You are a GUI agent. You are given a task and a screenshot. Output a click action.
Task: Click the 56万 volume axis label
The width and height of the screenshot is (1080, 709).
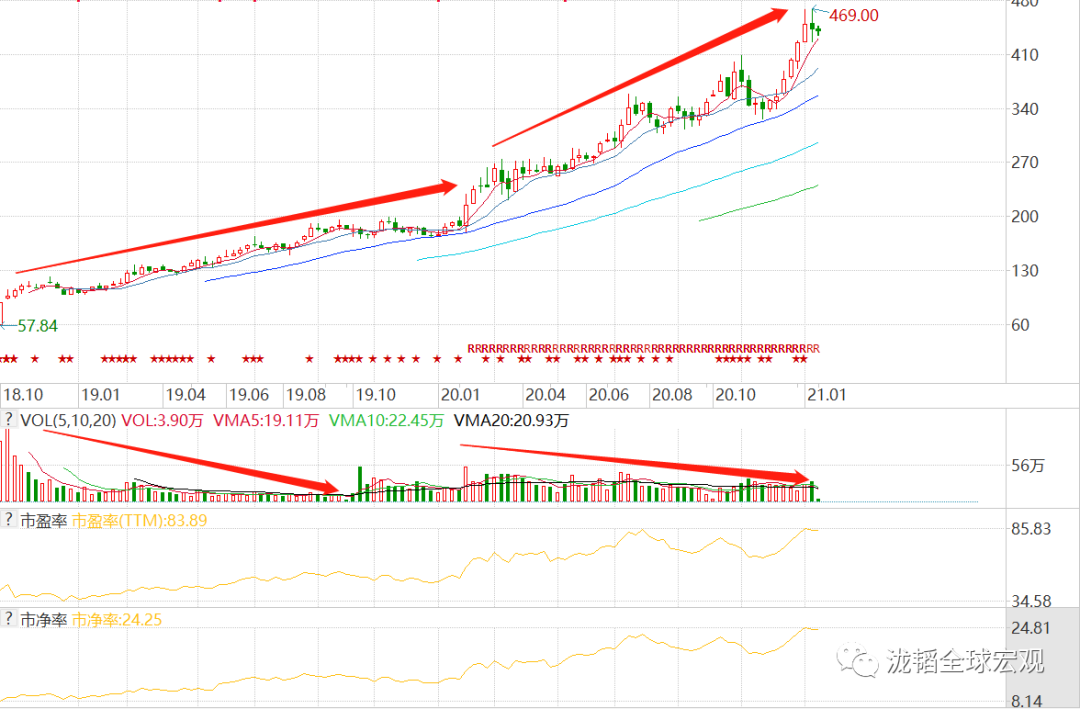tap(1028, 466)
